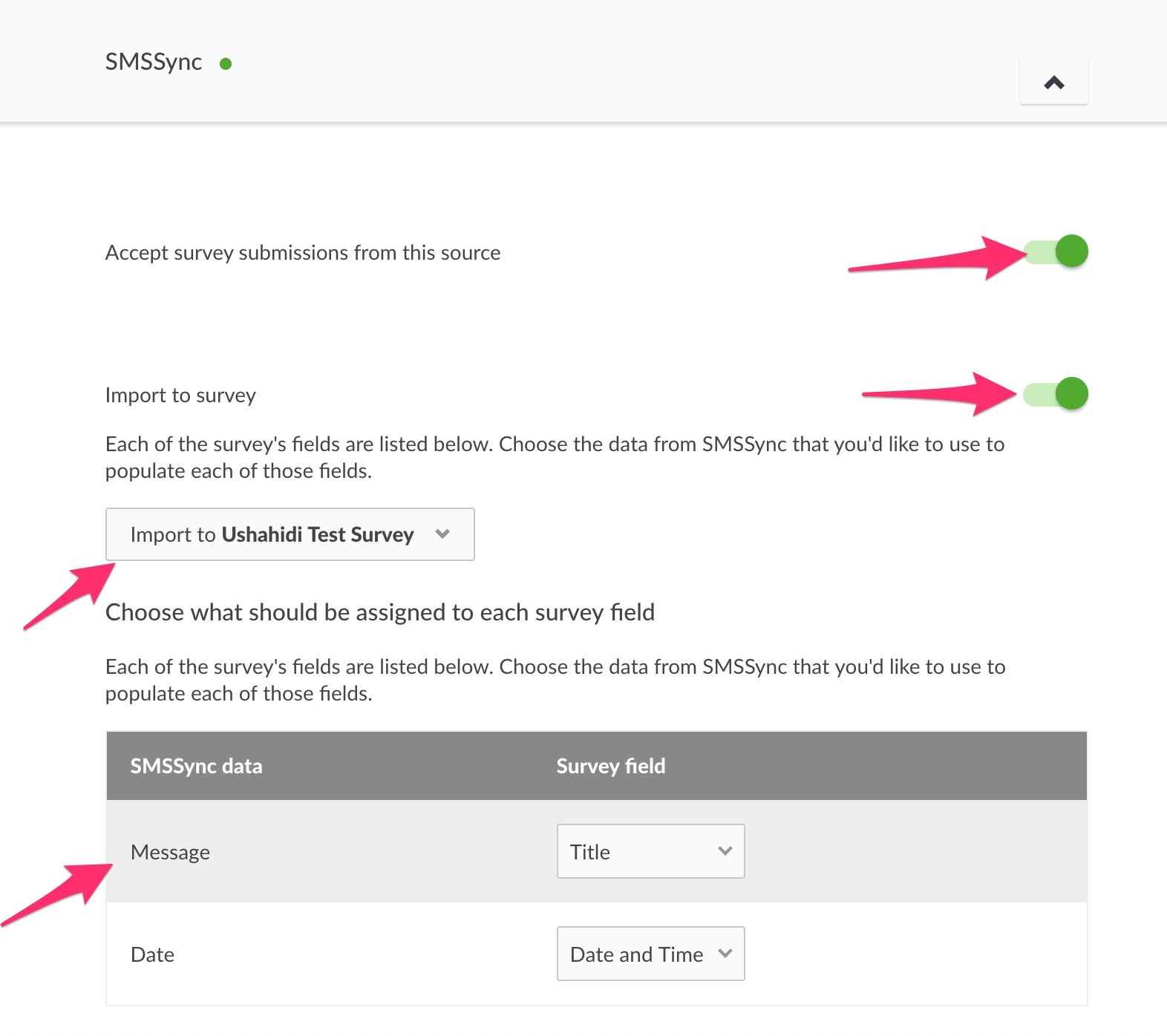The image size is (1167, 1036).
Task: Select the Date row label
Action: (153, 954)
